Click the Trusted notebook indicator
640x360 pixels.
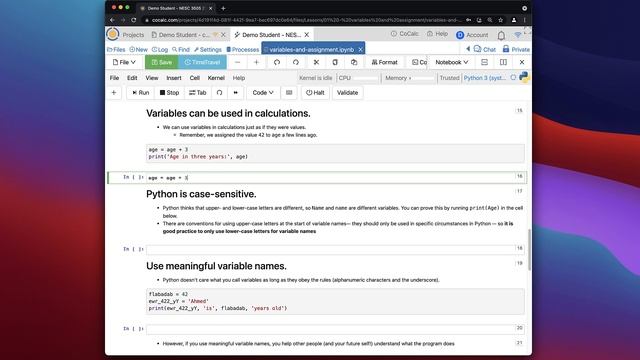[449, 78]
